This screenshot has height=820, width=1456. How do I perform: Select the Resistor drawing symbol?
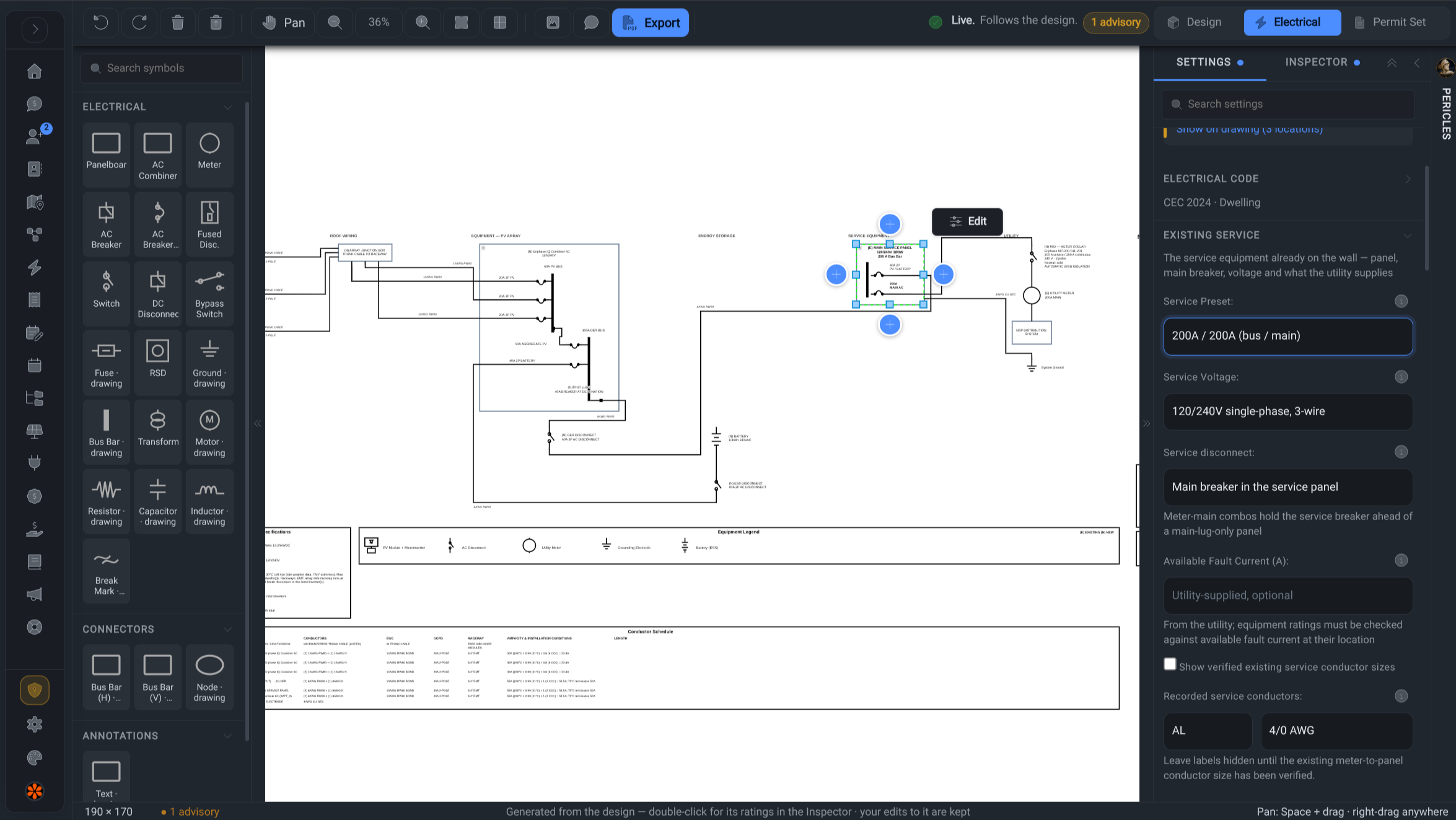[x=107, y=501]
